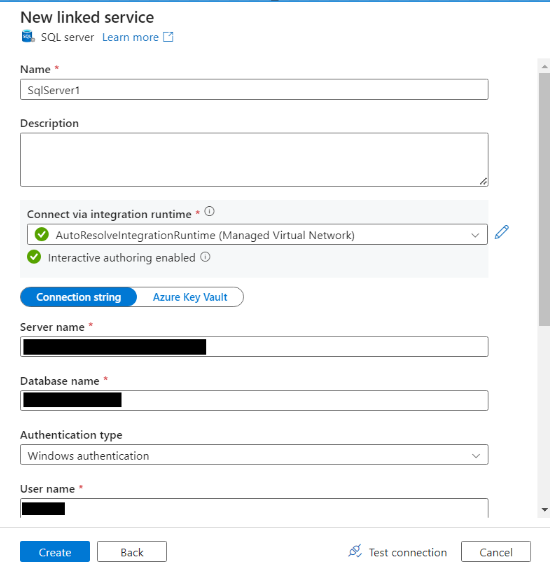Click the Create button

click(55, 552)
